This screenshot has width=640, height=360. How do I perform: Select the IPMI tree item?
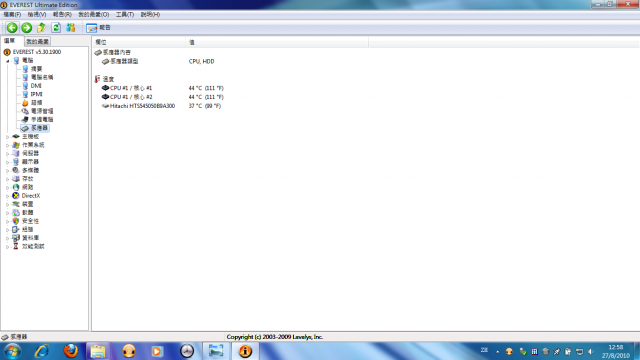point(37,94)
